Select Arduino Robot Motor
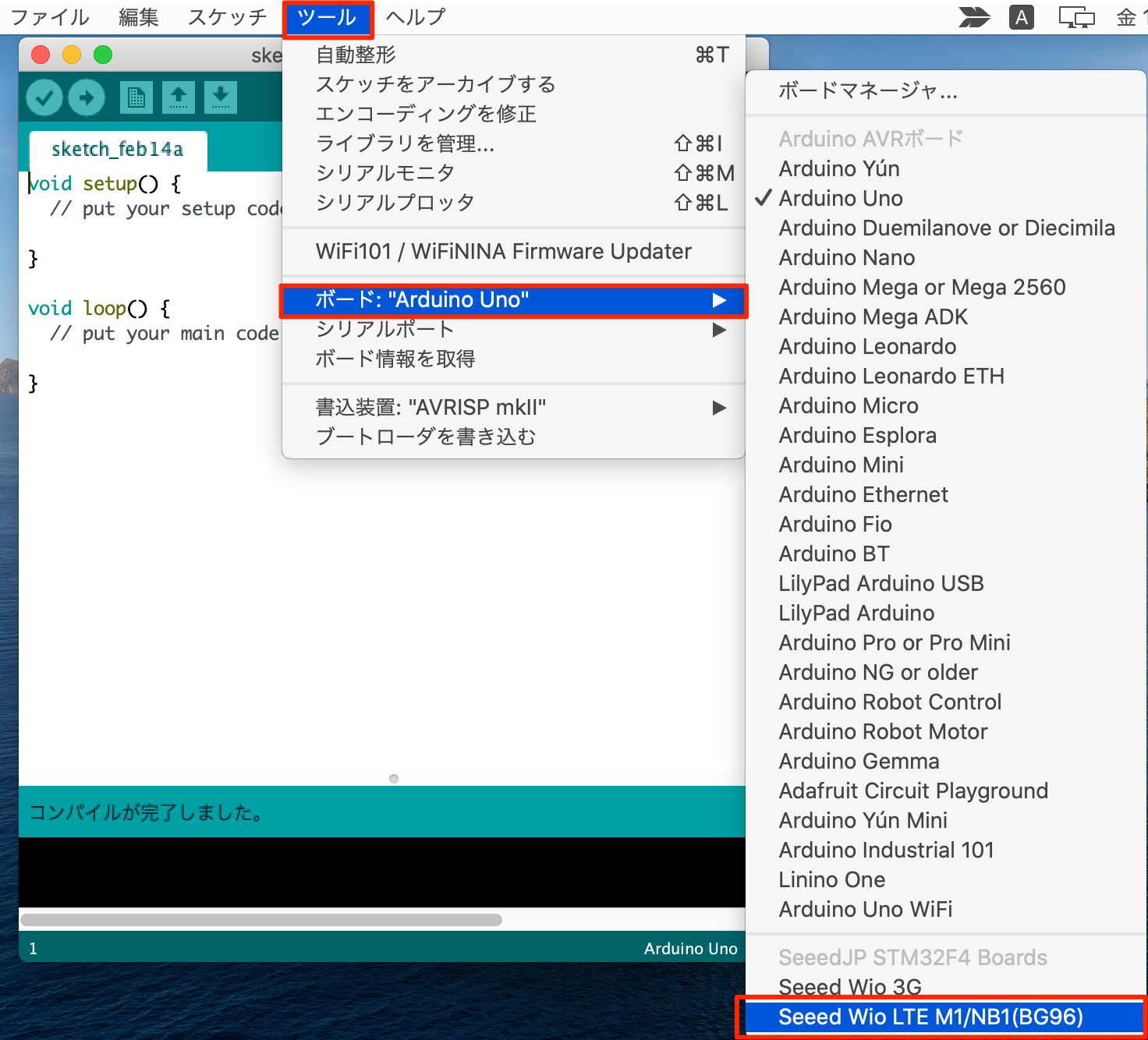1148x1040 pixels. coord(945,731)
